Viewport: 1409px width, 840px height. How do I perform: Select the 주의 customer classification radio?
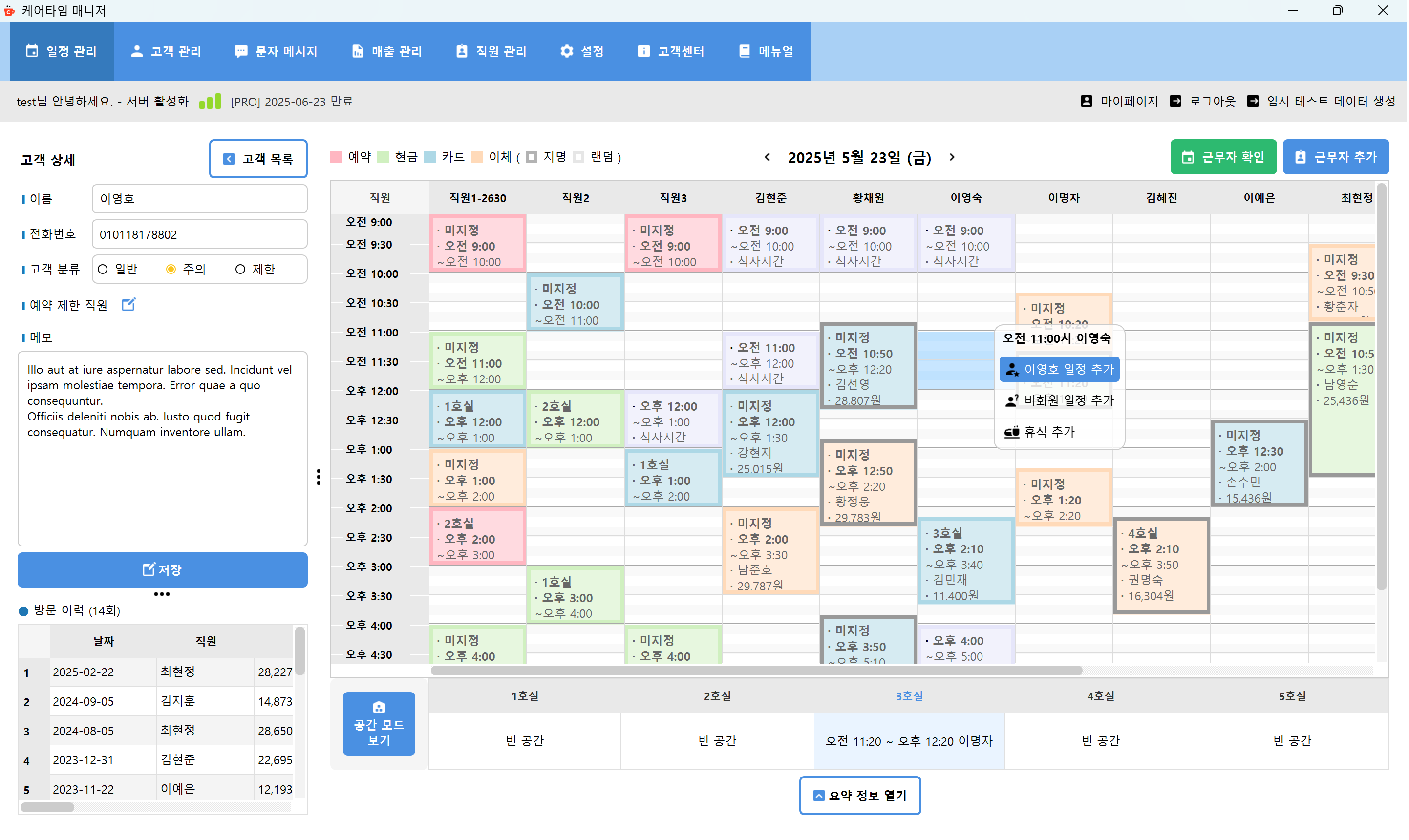pyautogui.click(x=171, y=269)
